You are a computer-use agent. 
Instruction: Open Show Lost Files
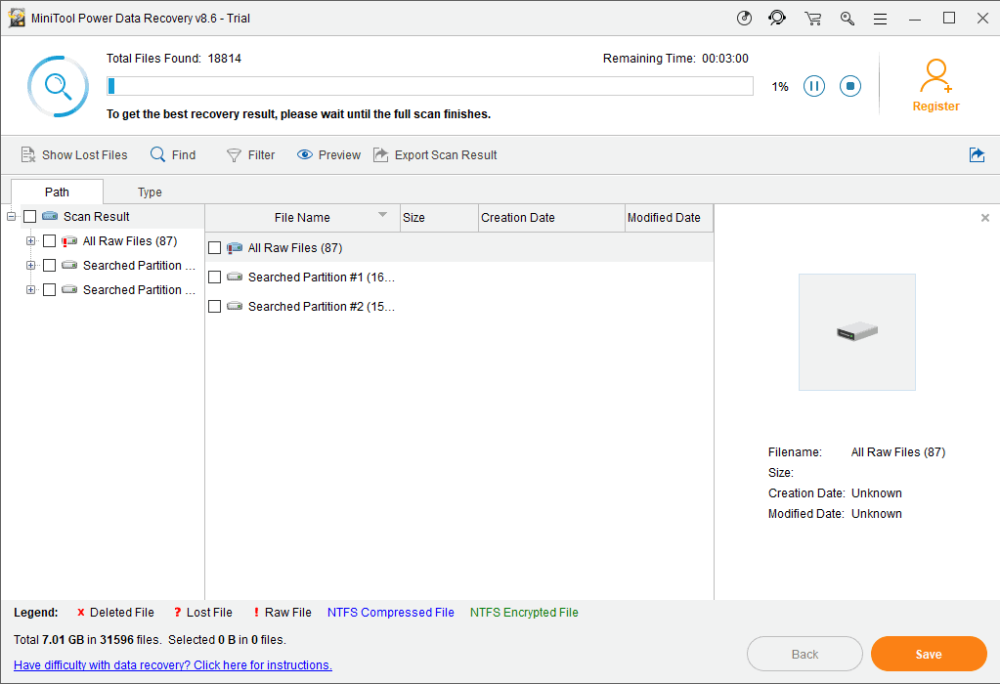tap(74, 155)
